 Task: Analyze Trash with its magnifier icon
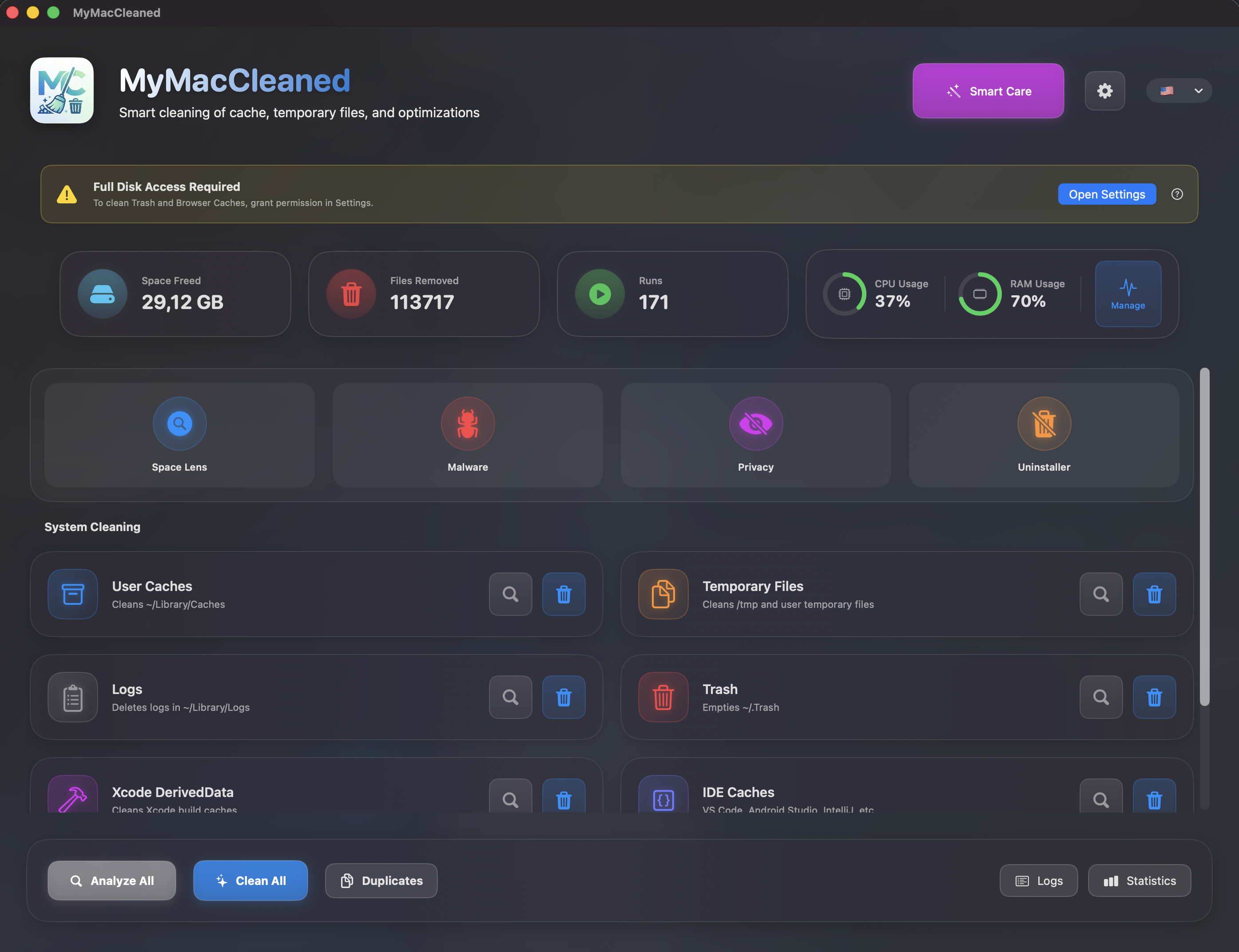1101,697
